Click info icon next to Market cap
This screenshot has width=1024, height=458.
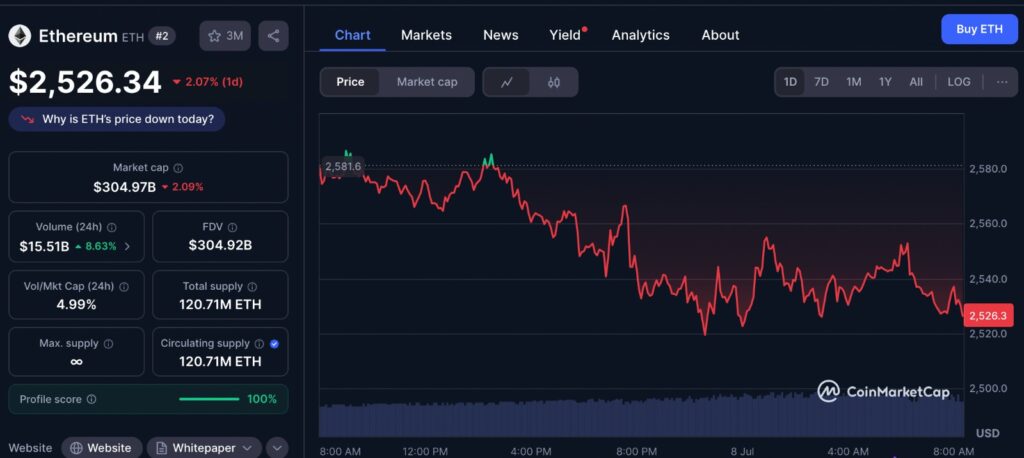point(178,168)
